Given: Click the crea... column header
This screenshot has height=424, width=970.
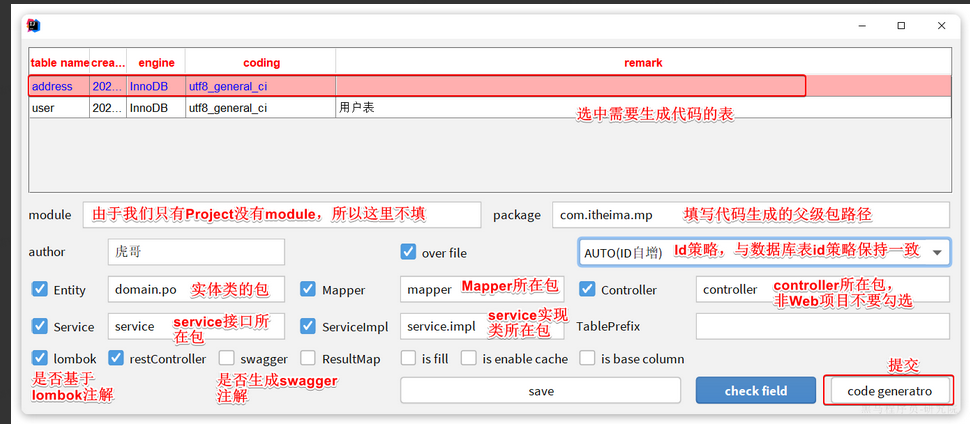Looking at the screenshot, I should [108, 63].
